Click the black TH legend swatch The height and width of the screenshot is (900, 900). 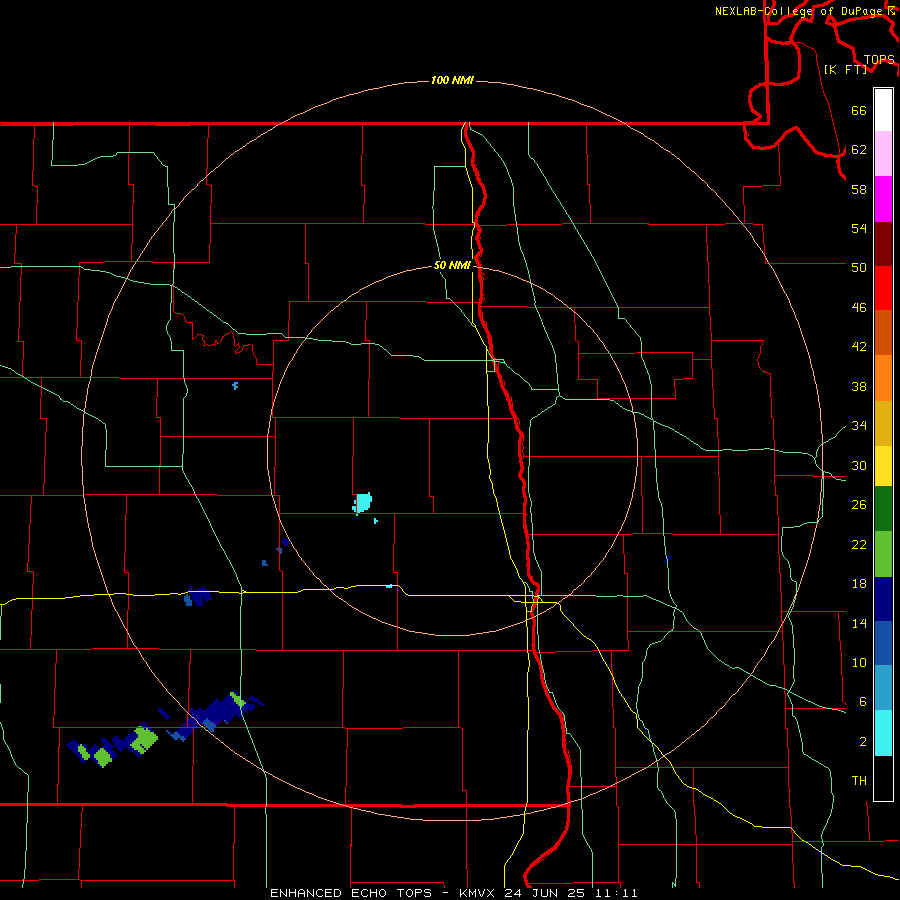coord(883,778)
